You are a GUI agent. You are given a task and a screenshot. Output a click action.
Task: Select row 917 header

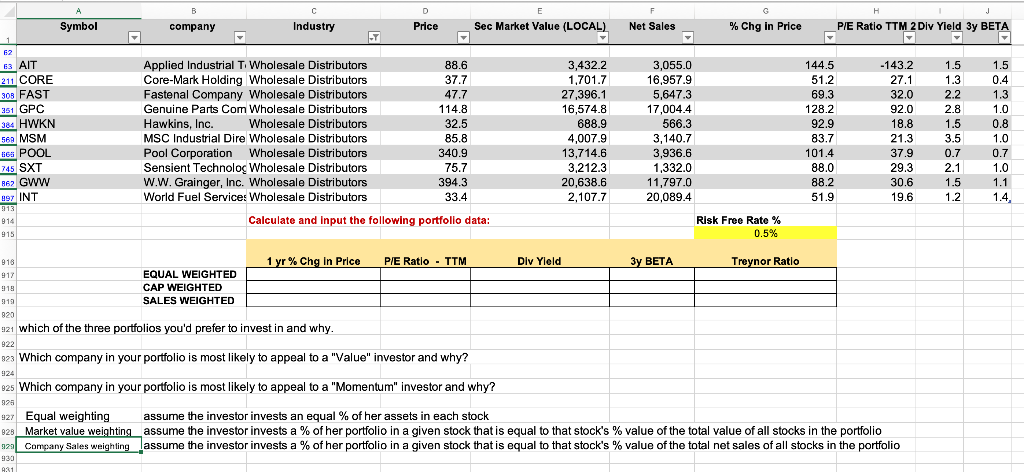pos(8,274)
